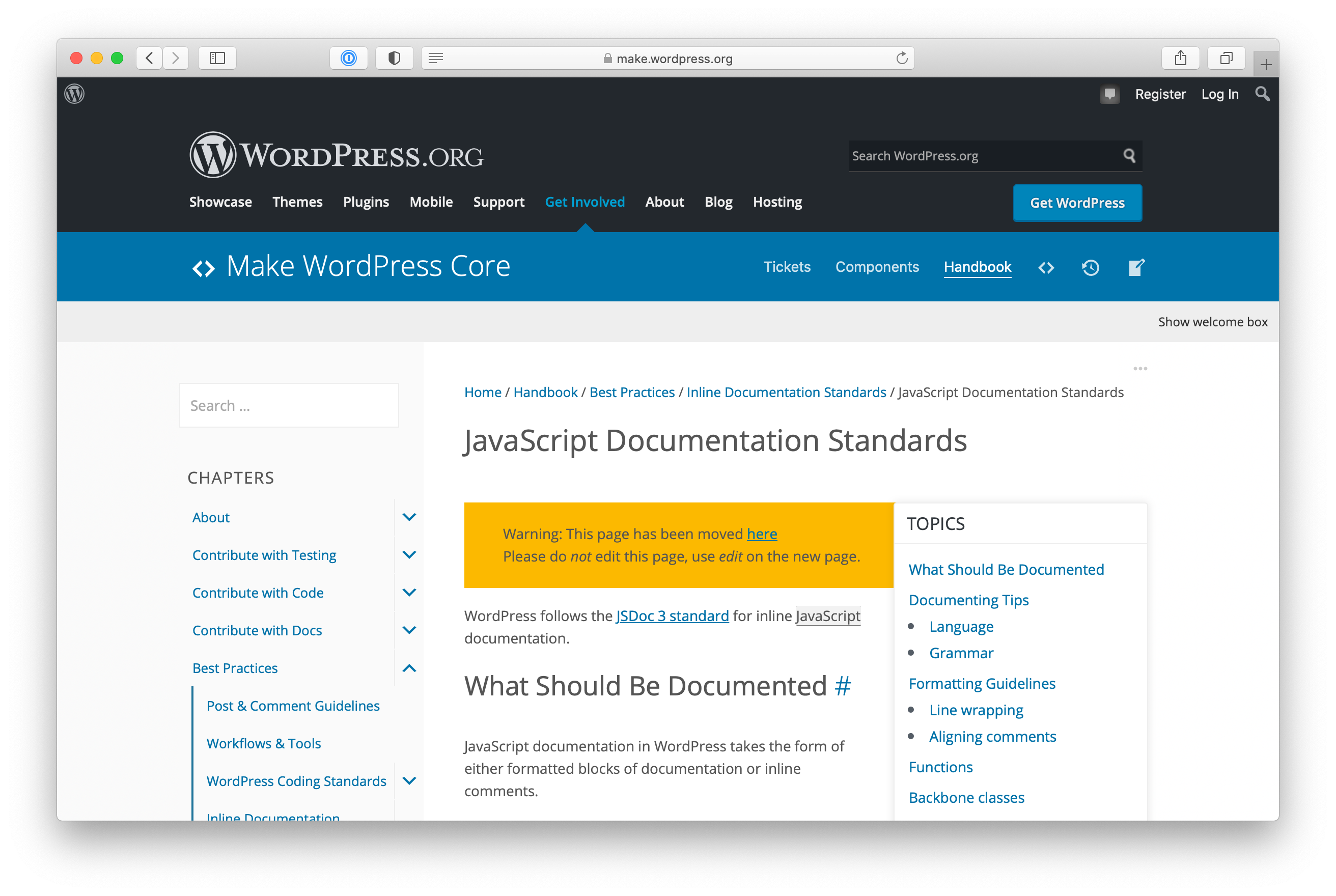This screenshot has height=896, width=1336.
Task: Click the code brackets icon beside Handbook
Action: coord(1046,267)
